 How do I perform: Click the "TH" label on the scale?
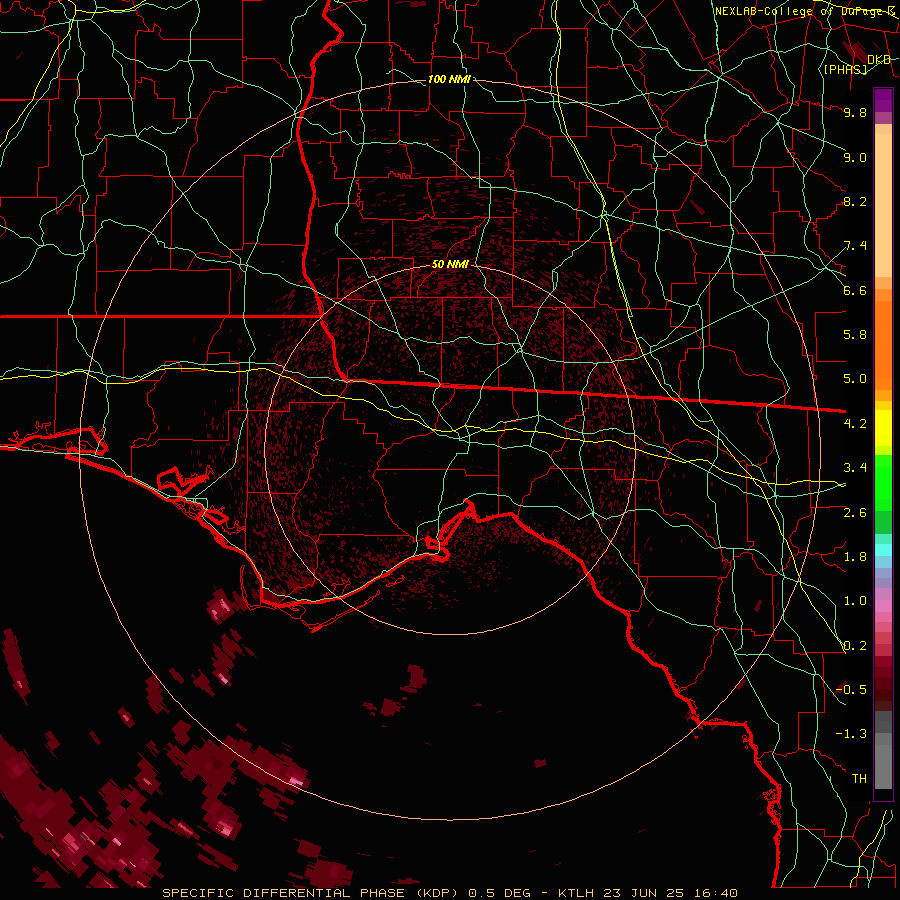859,778
